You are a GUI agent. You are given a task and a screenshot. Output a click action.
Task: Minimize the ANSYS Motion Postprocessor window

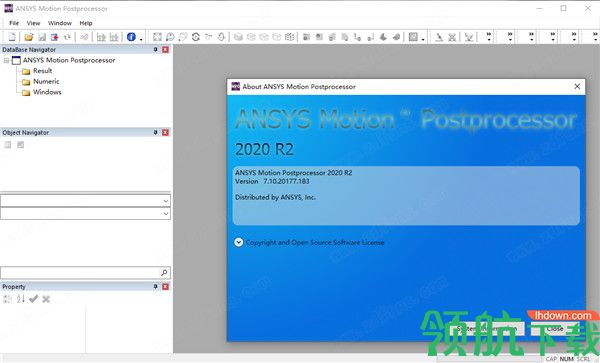coord(540,8)
